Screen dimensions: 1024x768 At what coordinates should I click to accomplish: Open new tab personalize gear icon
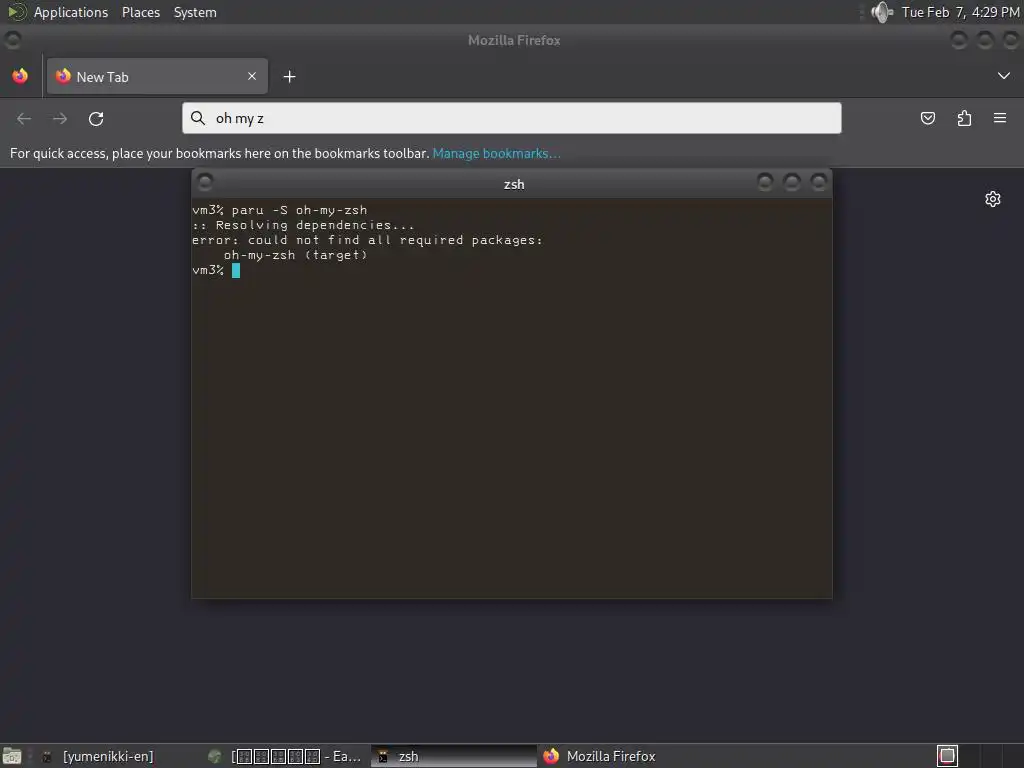click(x=993, y=199)
